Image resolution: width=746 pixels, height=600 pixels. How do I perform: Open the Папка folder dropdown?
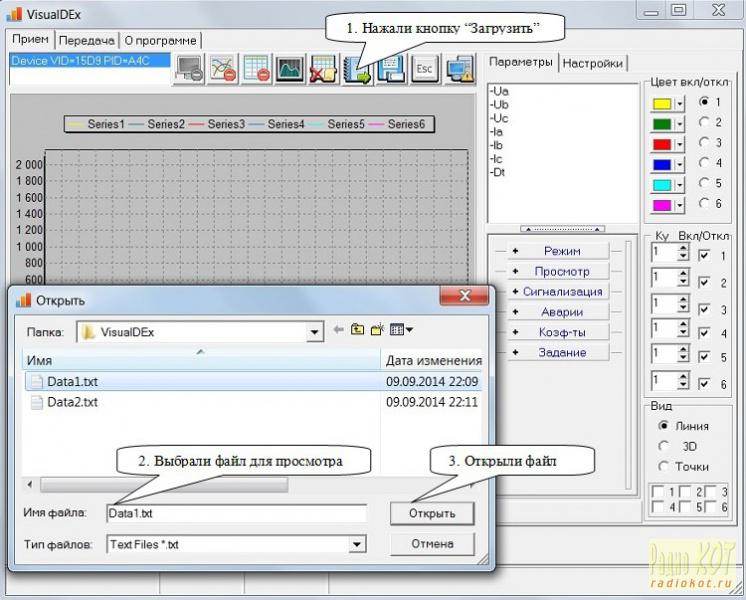[314, 331]
